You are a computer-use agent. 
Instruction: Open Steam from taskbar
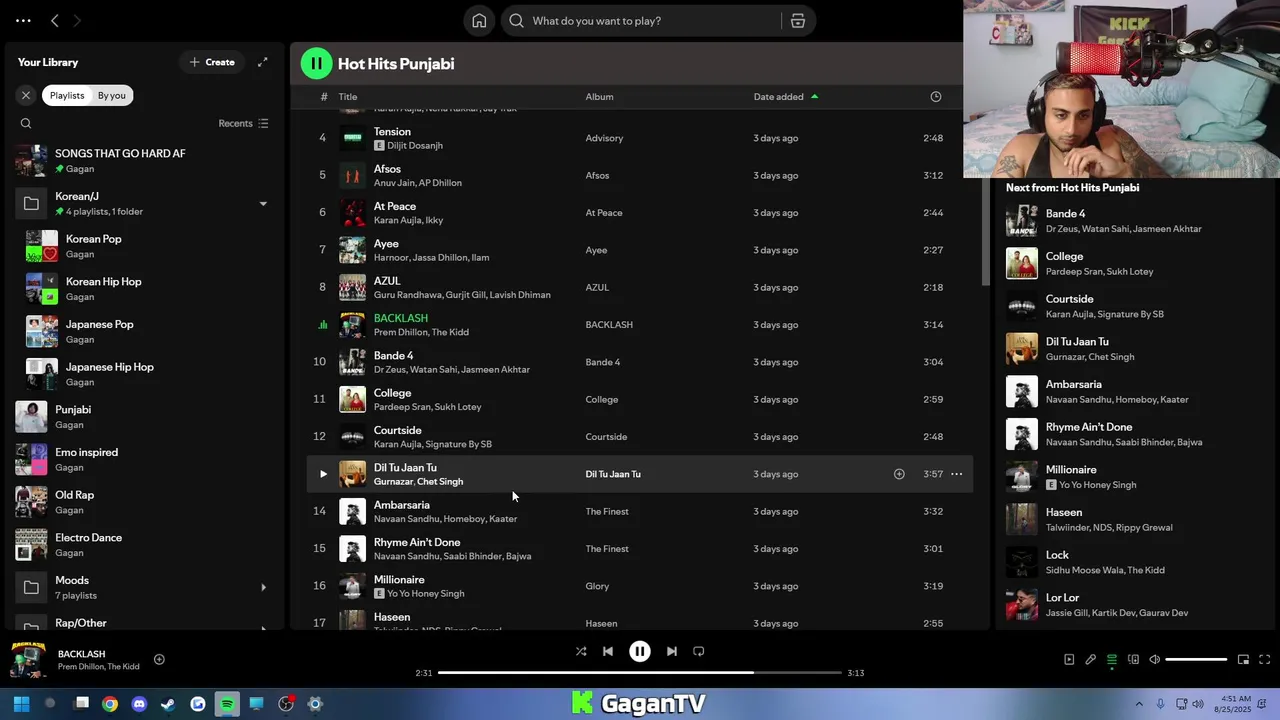[x=168, y=704]
